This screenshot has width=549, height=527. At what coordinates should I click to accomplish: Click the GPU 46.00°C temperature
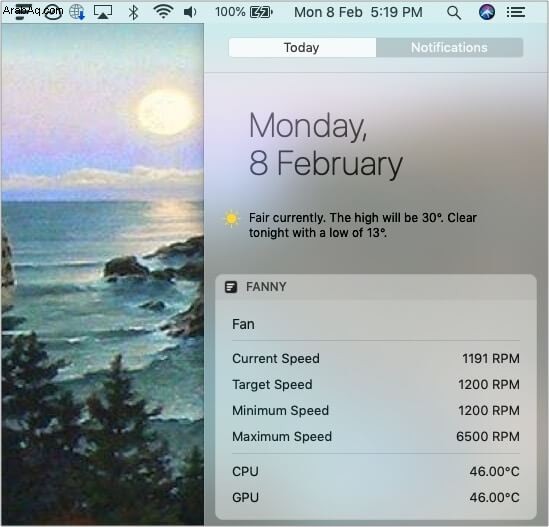pyautogui.click(x=495, y=498)
